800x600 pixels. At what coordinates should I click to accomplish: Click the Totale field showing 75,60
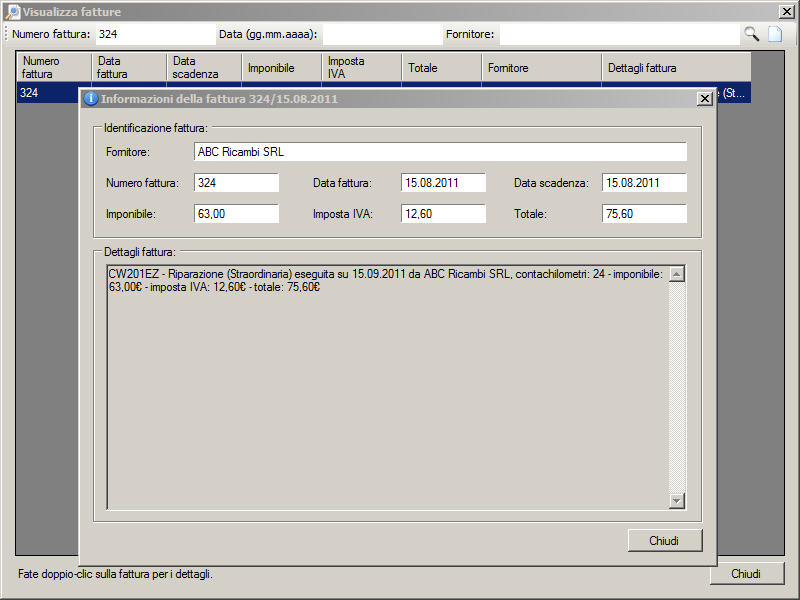(644, 214)
